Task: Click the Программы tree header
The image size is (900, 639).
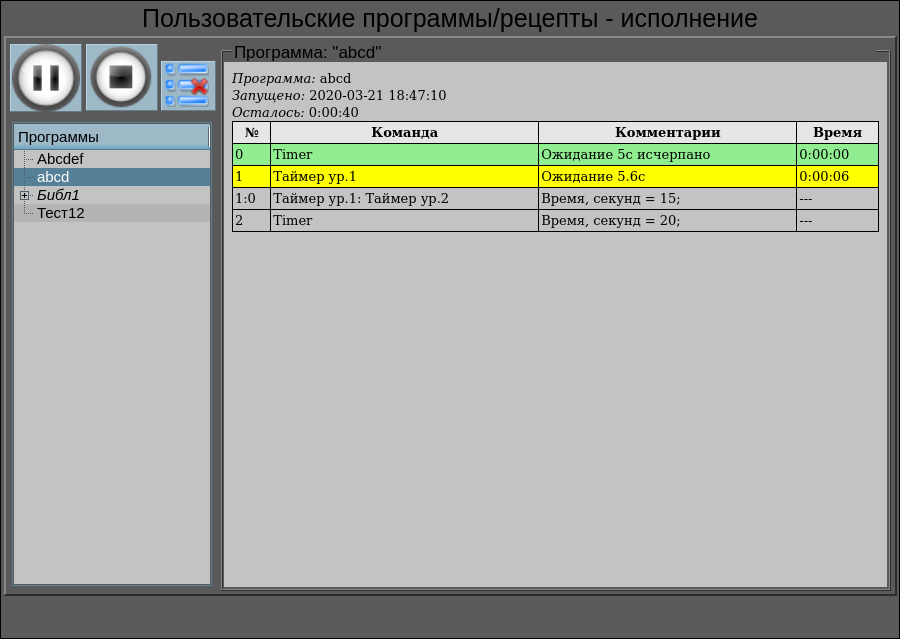Action: click(x=111, y=137)
